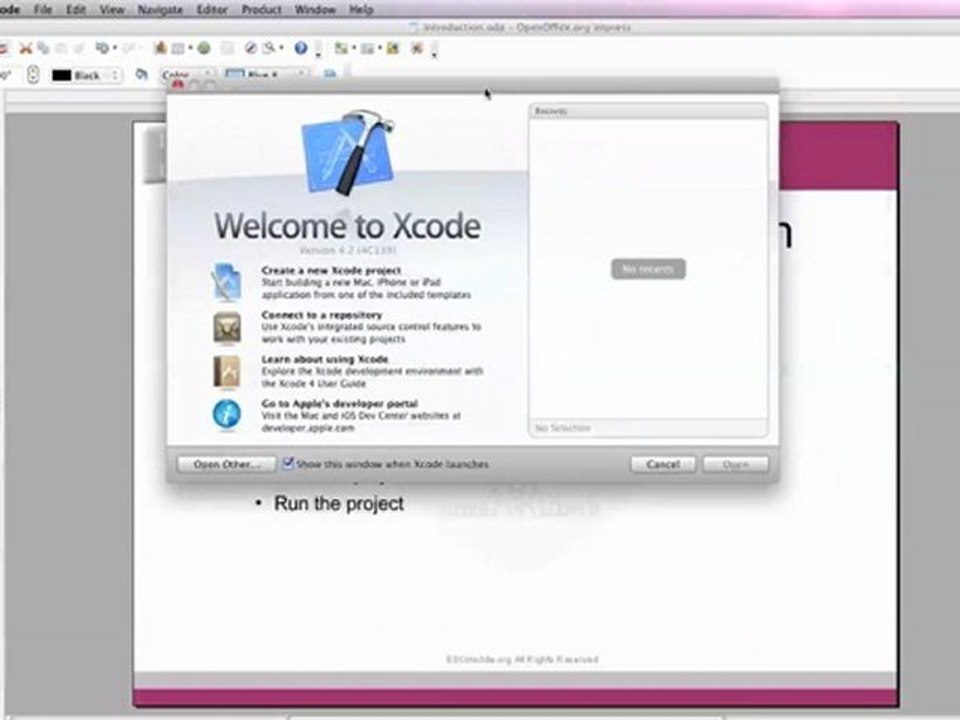Click the Open button in Xcode welcome window
960x720 pixels.
click(735, 464)
